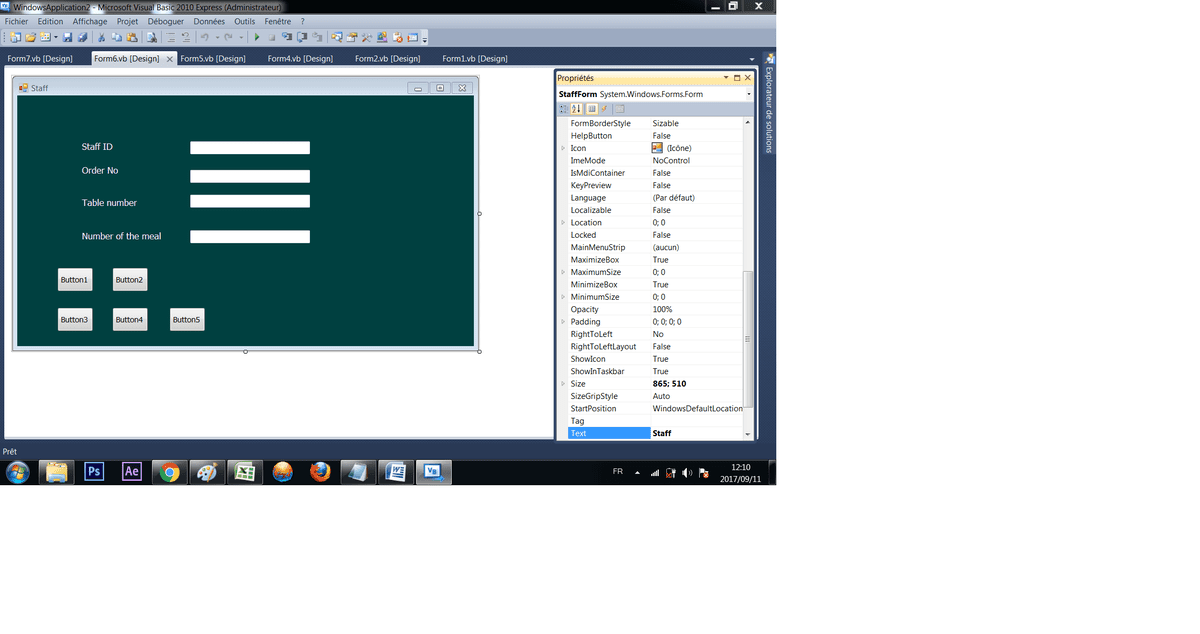Expand the Padding property node
Screen dimensions: 1200x634
point(563,322)
